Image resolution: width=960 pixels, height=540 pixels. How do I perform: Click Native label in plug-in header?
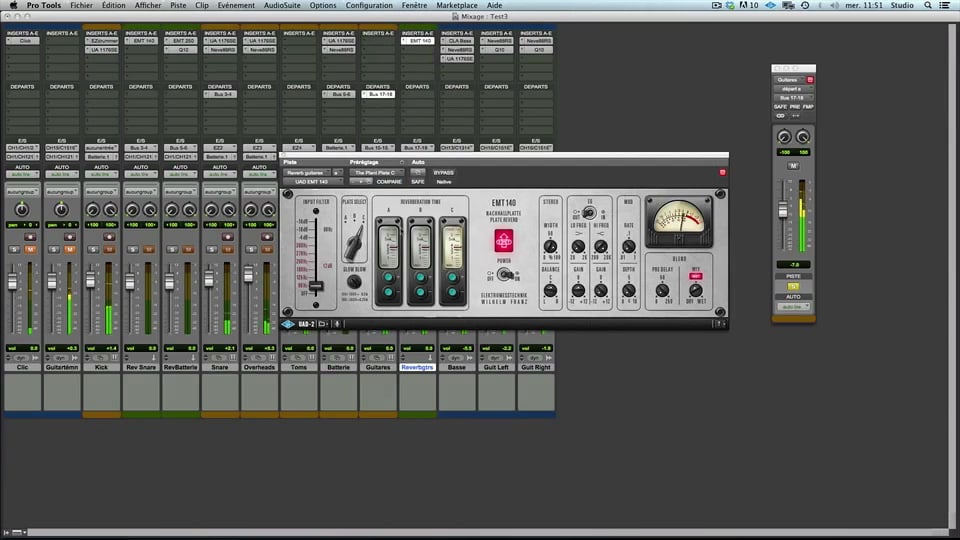click(x=443, y=182)
